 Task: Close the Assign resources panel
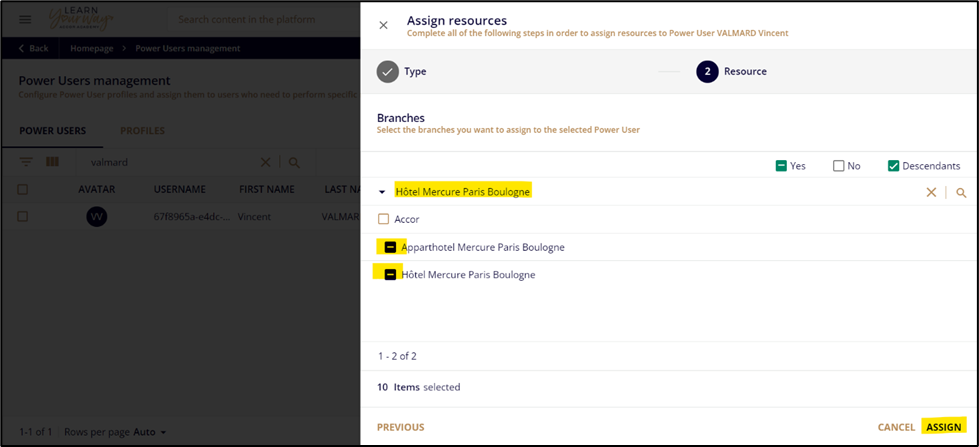point(383,25)
